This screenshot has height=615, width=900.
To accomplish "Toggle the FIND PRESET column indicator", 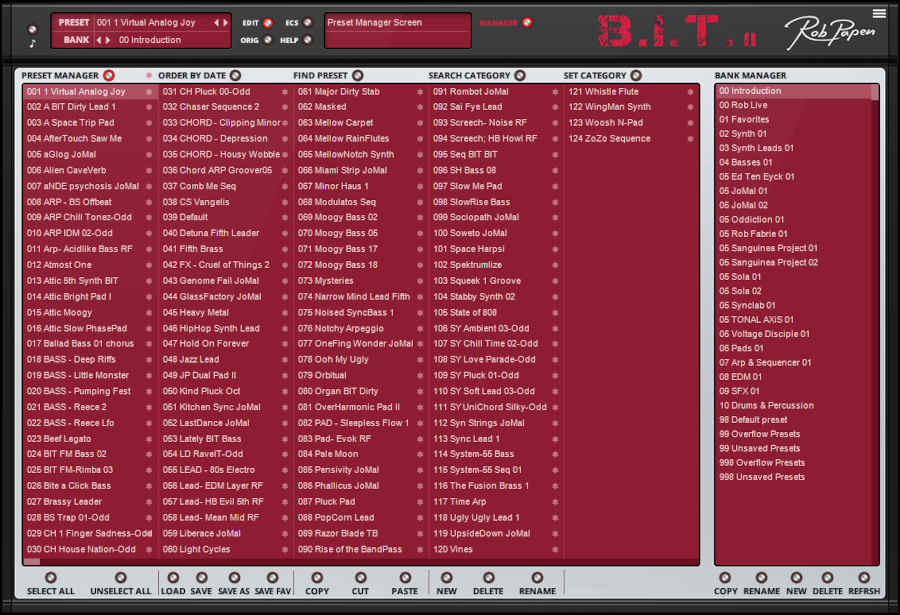I will (356, 74).
